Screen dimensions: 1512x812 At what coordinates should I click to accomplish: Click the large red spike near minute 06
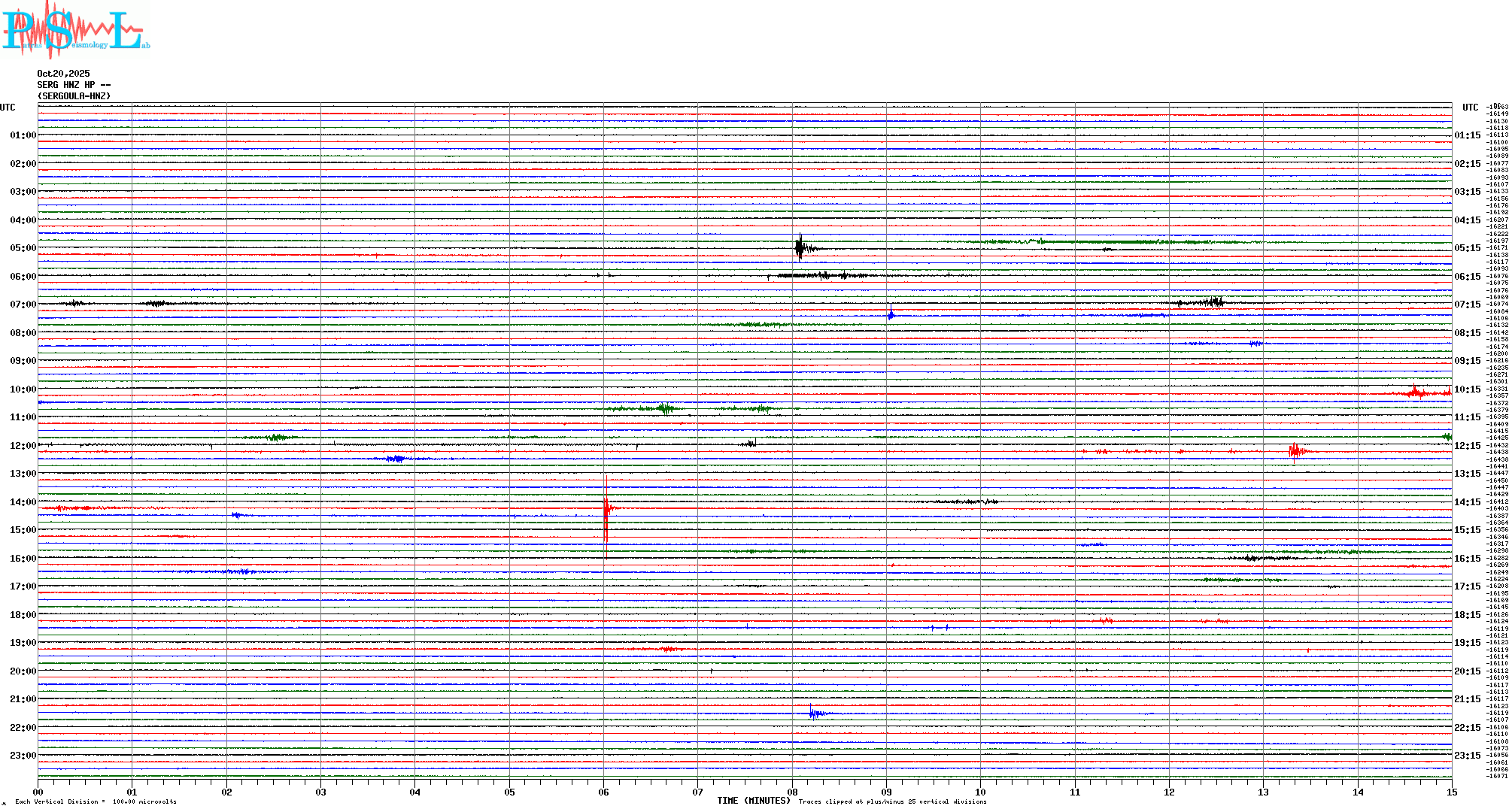click(606, 511)
